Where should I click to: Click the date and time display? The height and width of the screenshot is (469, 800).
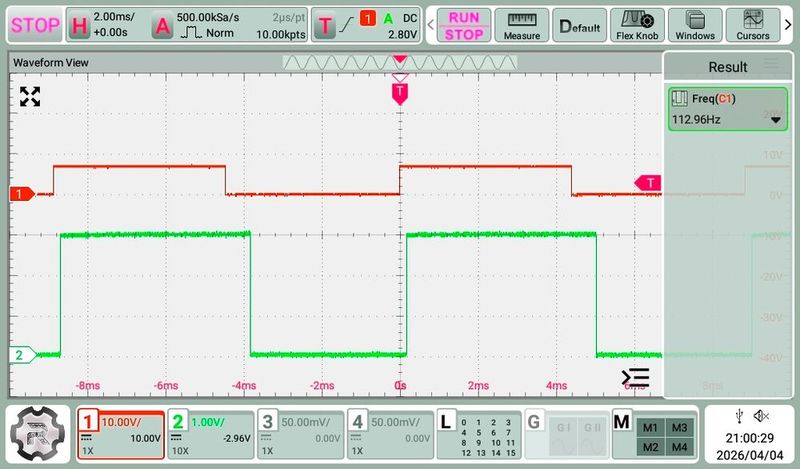[x=749, y=446]
